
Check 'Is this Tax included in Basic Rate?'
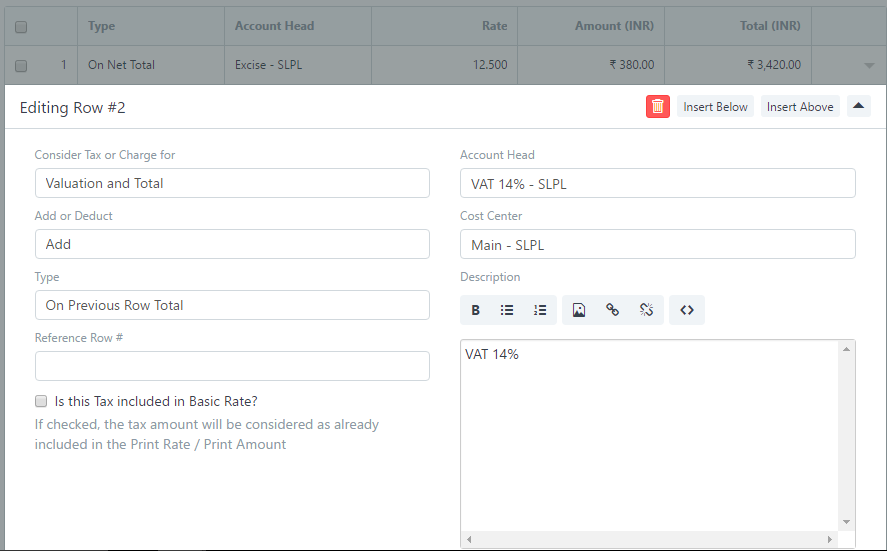[41, 401]
